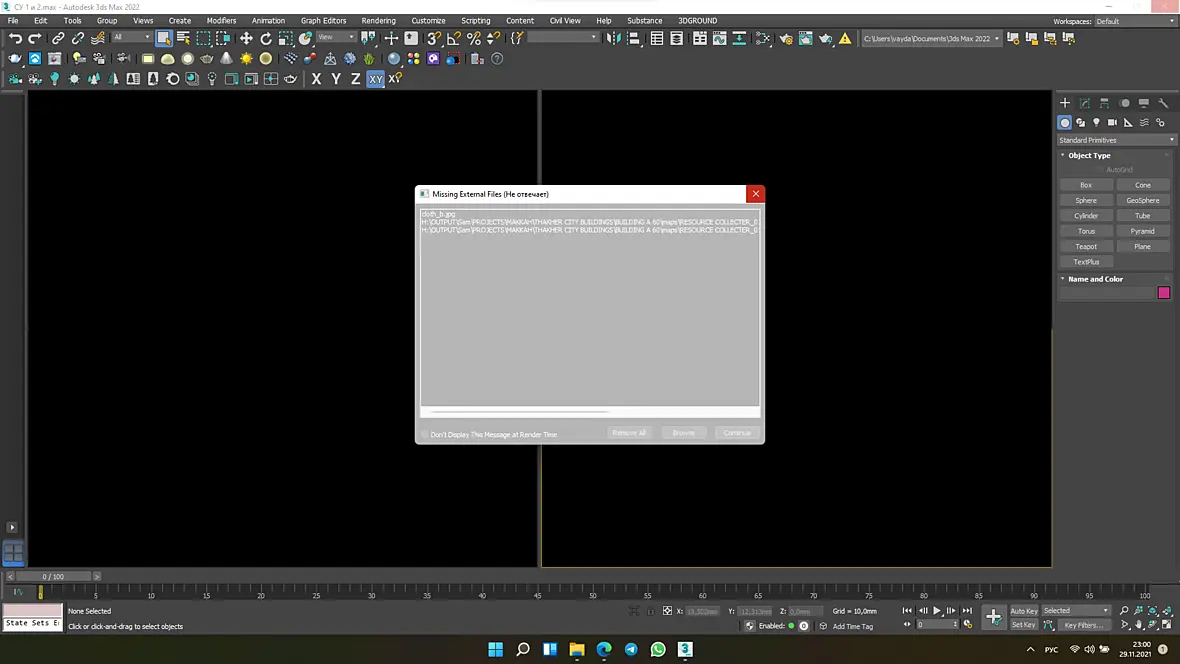Toggle the AutoGrid checkbox
1180x664 pixels.
(1100, 169)
